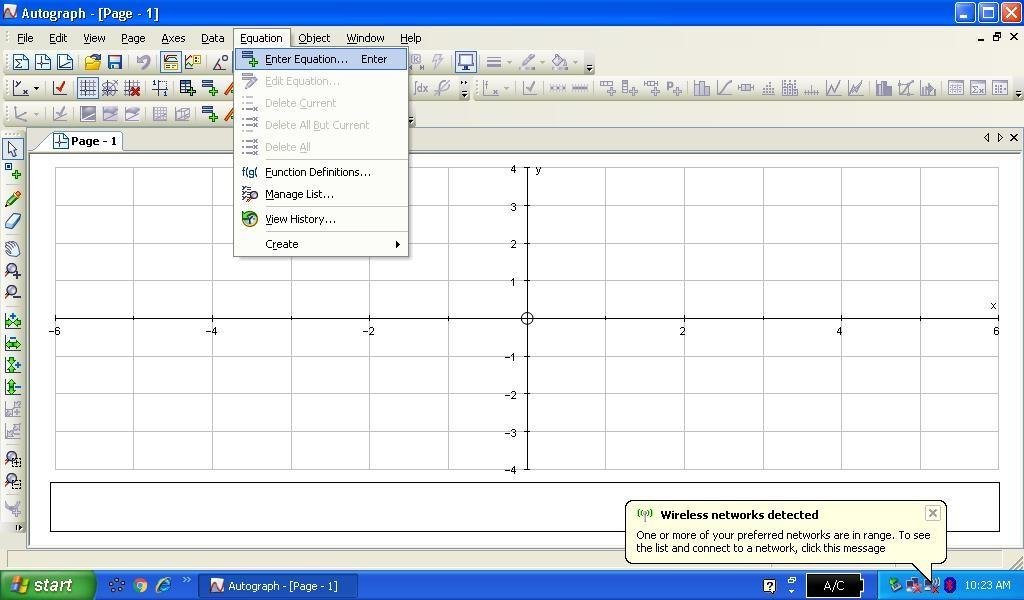Click the Open file folder icon

93,62
